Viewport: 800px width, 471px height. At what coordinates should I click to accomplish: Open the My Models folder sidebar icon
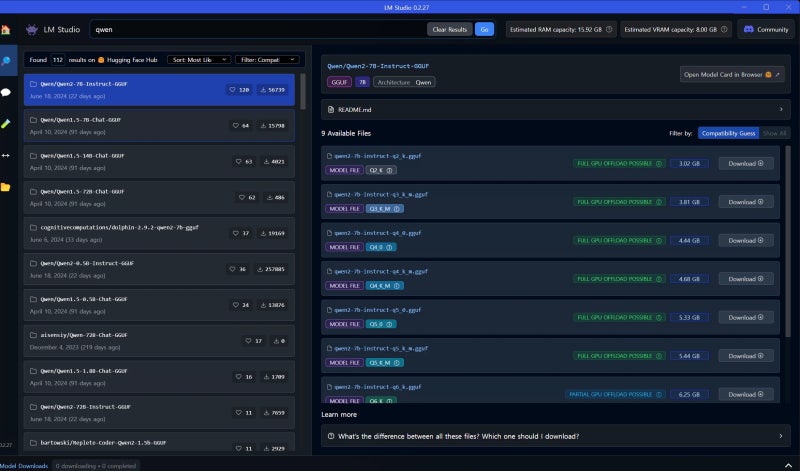coord(6,187)
